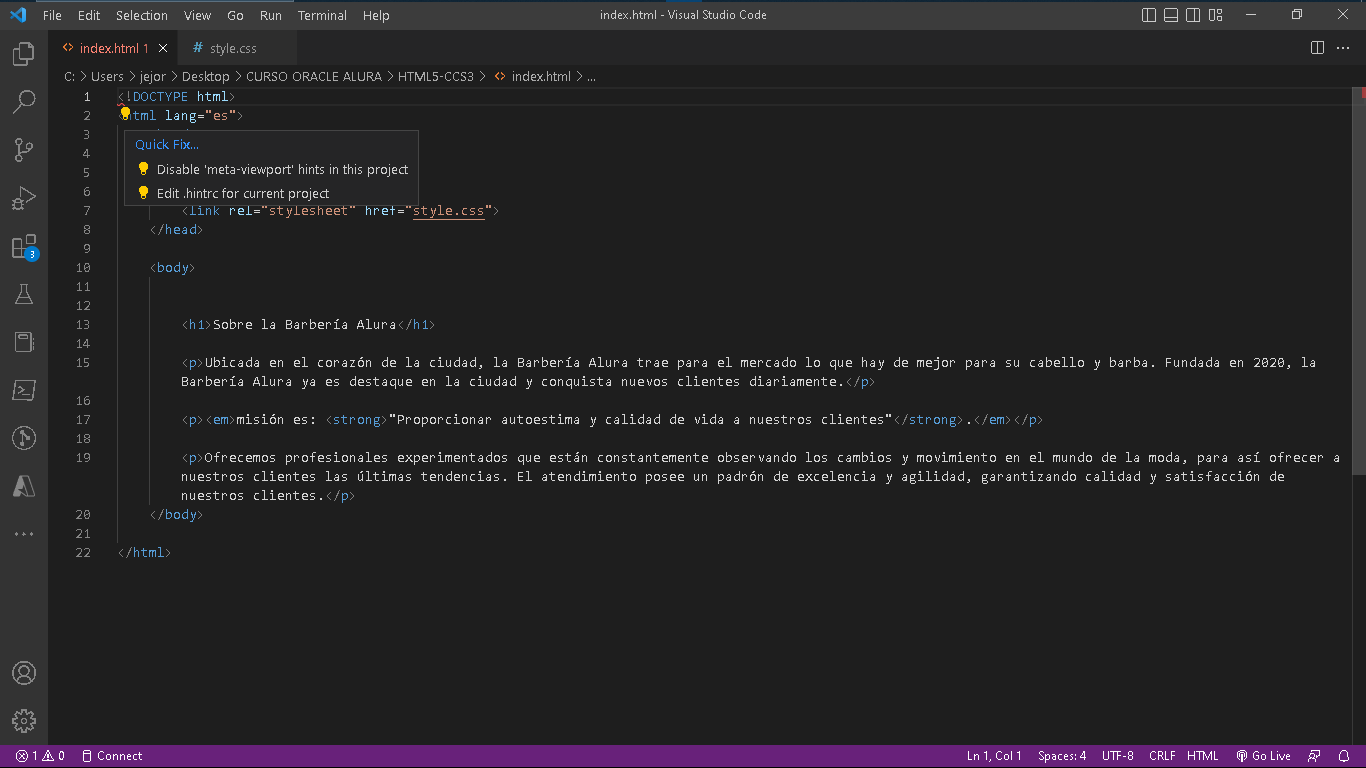Expand 'CURSO ORACLE ALURA' breadcrumb
This screenshot has width=1366, height=768.
pos(314,76)
